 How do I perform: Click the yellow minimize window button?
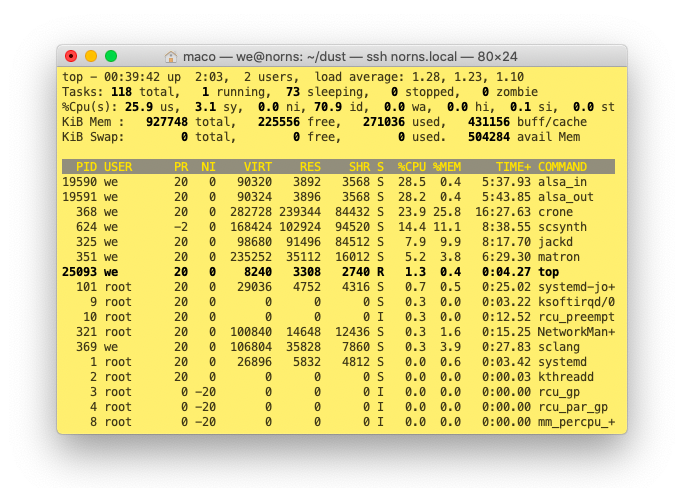(91, 56)
